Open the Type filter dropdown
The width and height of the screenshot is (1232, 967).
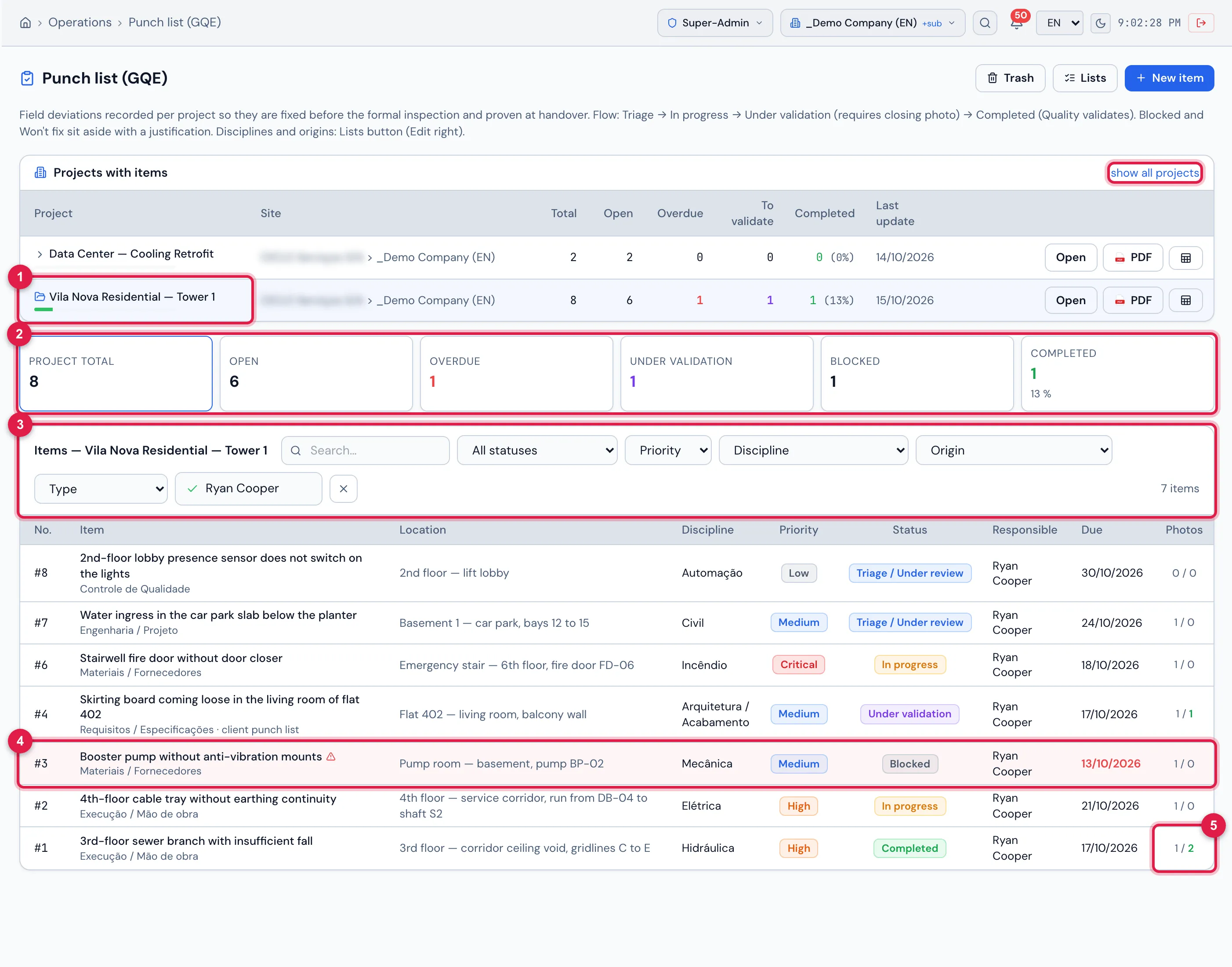tap(101, 489)
